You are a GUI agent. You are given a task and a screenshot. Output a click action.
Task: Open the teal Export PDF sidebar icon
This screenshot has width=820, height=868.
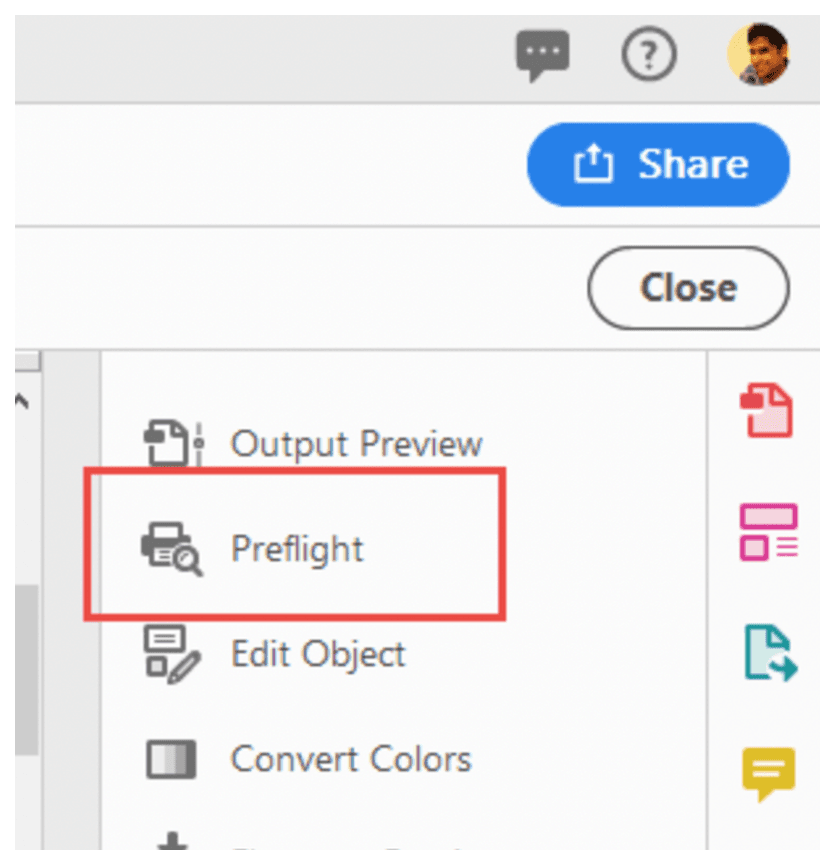pos(771,653)
